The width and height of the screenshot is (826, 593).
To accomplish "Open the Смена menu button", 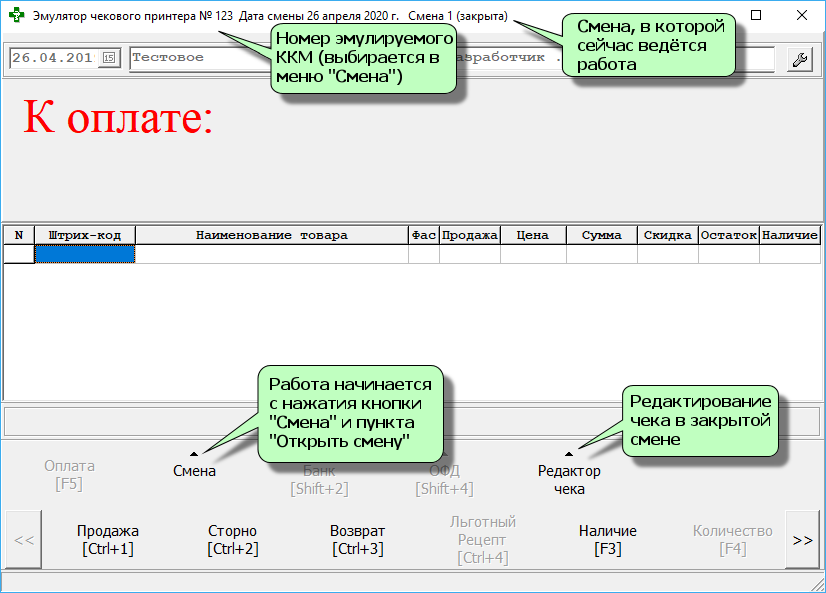I will tap(194, 471).
